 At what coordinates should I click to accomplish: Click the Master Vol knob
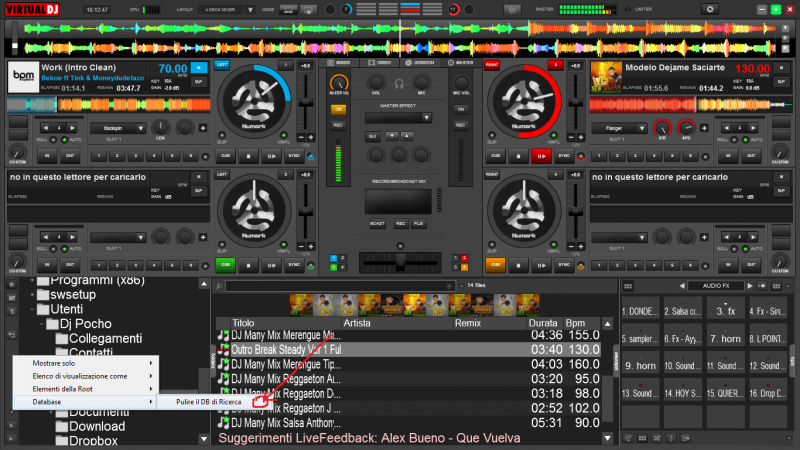[x=339, y=82]
